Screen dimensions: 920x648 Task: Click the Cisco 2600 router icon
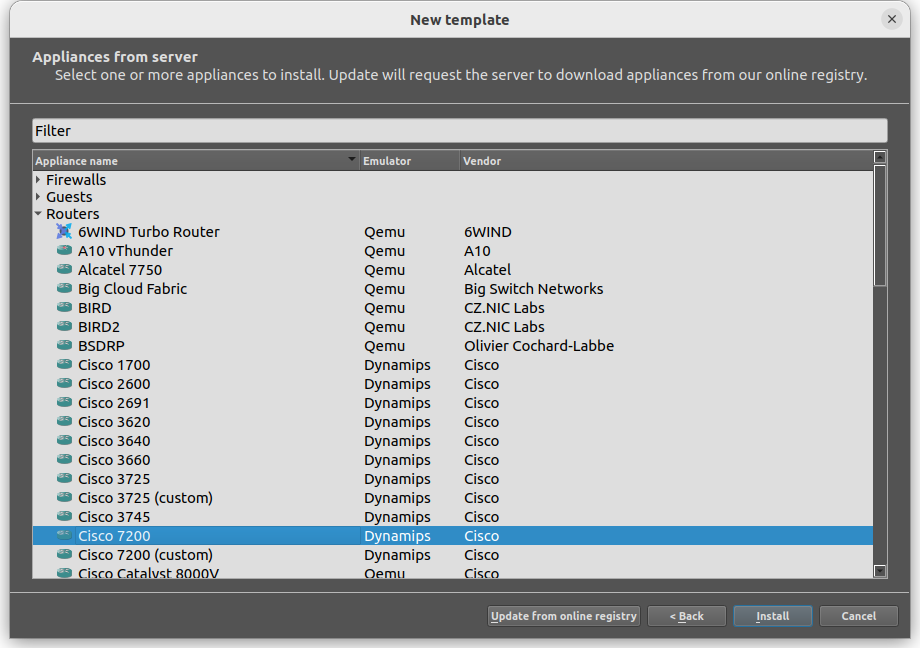pyautogui.click(x=64, y=383)
